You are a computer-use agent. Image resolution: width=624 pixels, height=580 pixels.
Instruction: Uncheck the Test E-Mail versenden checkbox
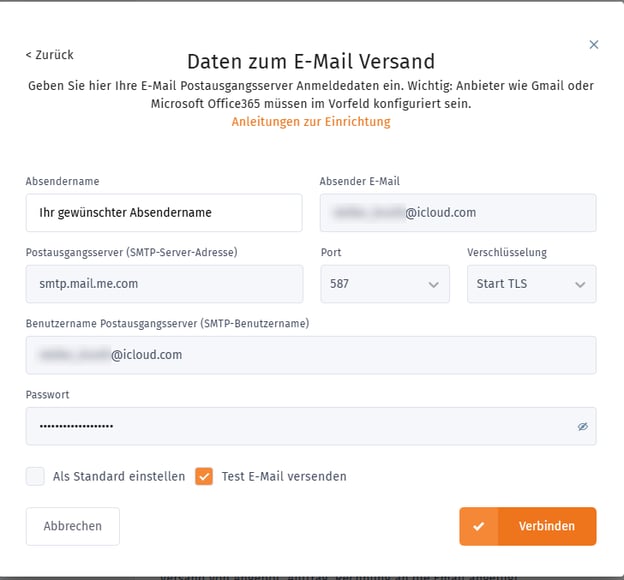[x=204, y=477]
